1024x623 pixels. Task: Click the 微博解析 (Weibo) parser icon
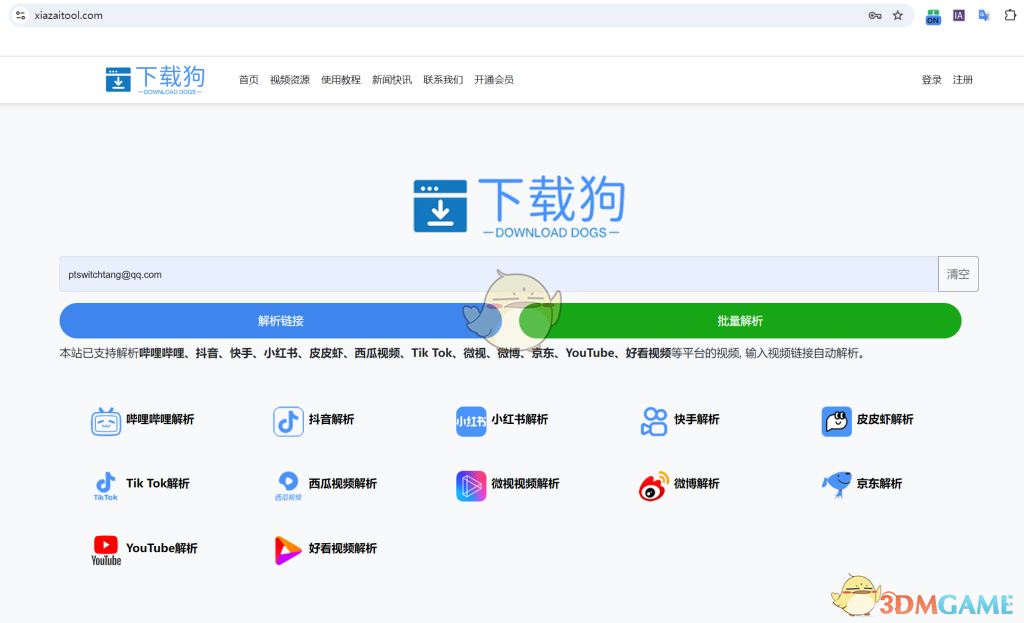(x=654, y=485)
